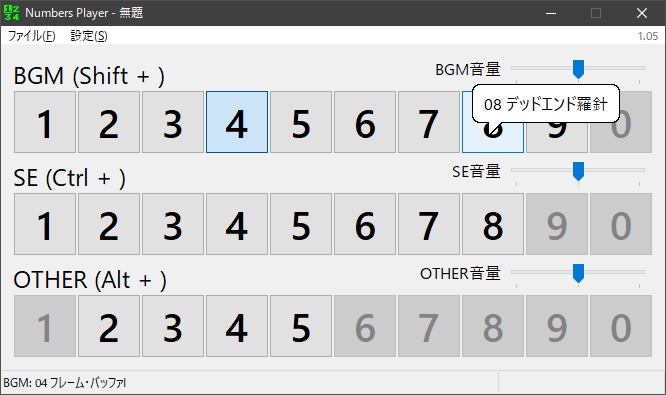
Task: Play OTHER sound button 3
Action: point(173,326)
